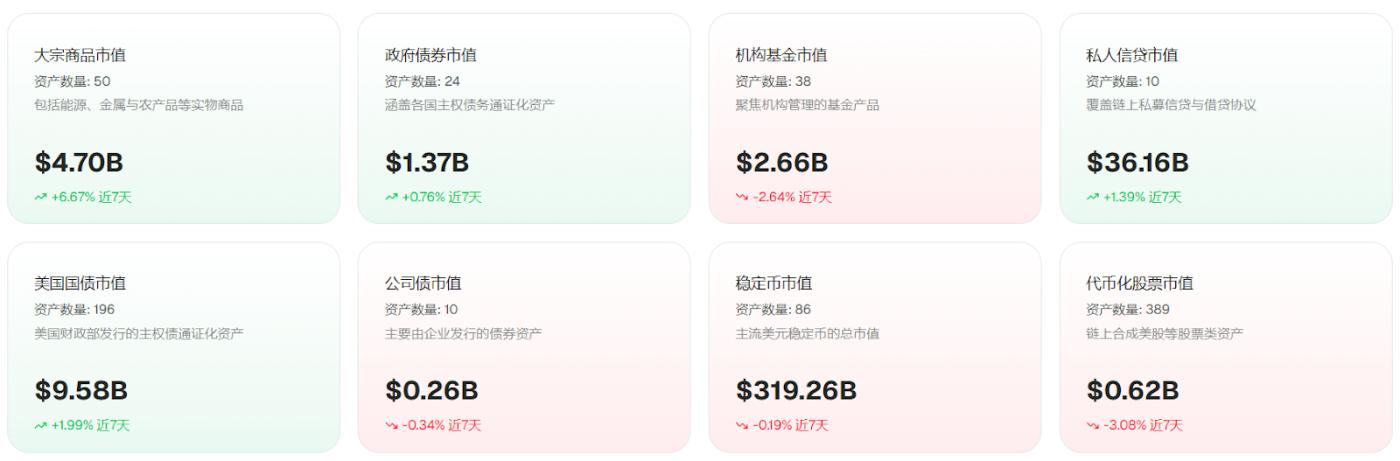Click the 私人信贷市值 heading
This screenshot has width=1400, height=461.
click(1132, 56)
